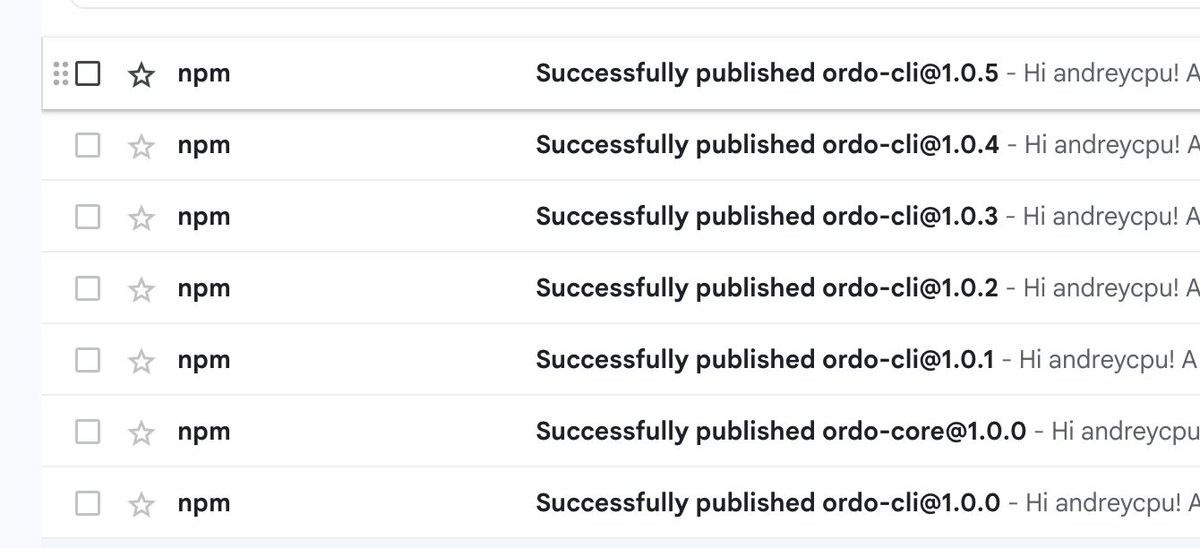Screen dimensions: 1200x548
Task: Open the 'Successfully published ordo-cli@1.0.3' email
Action: pos(767,216)
